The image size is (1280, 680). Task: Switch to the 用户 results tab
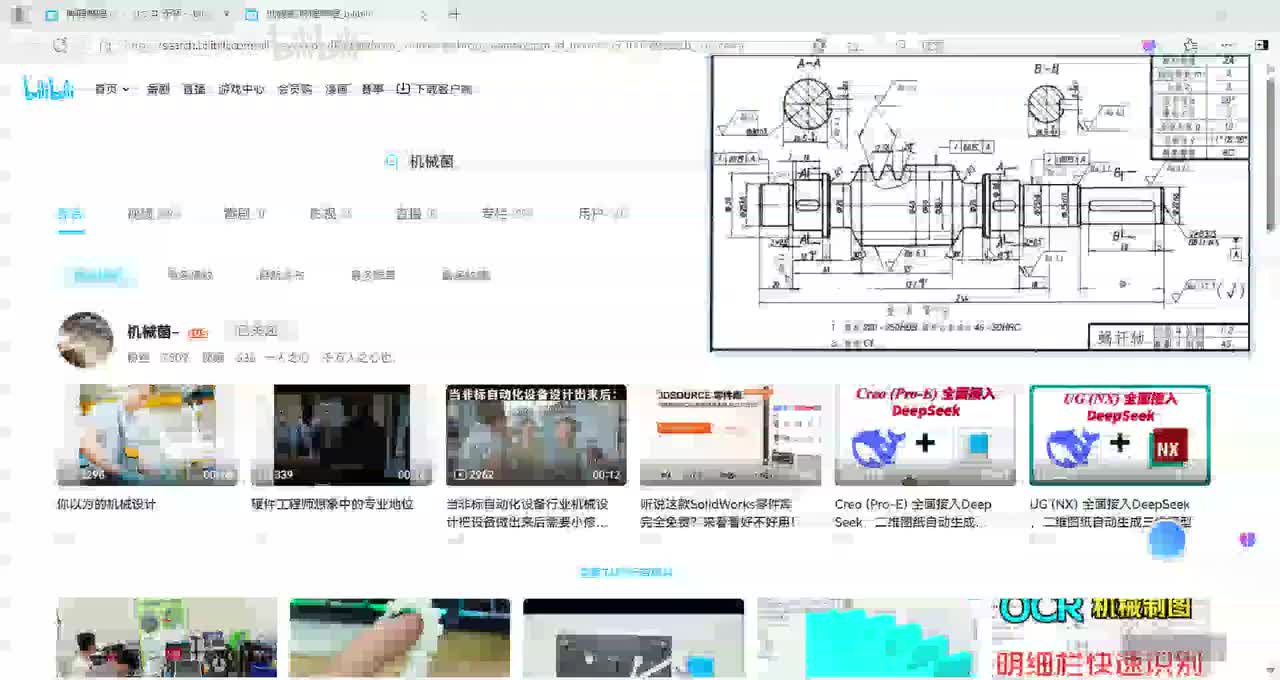(603, 213)
